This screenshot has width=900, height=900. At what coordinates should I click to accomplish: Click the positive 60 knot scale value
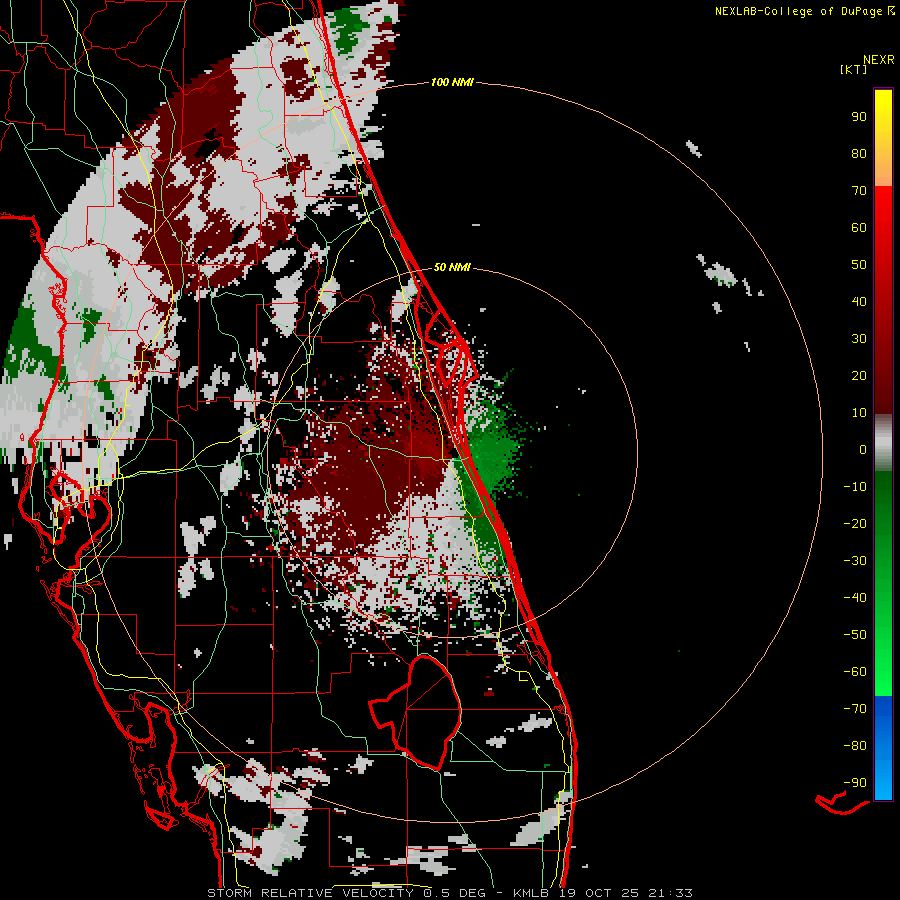pyautogui.click(x=859, y=227)
